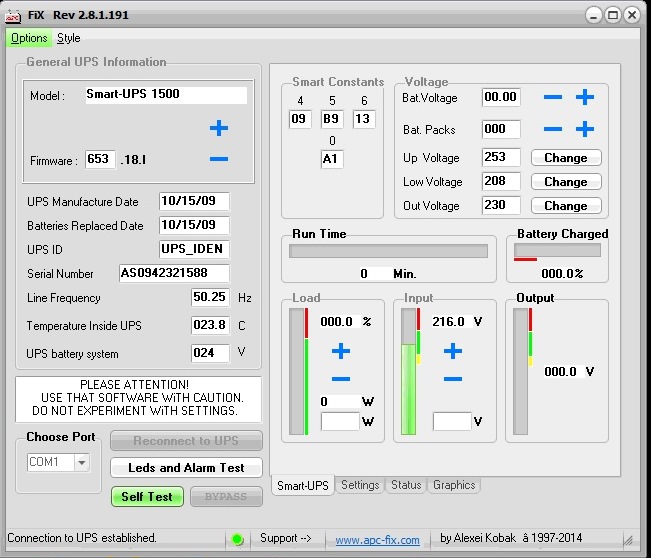
Task: Open the COM1 port dropdown
Action: 81,462
